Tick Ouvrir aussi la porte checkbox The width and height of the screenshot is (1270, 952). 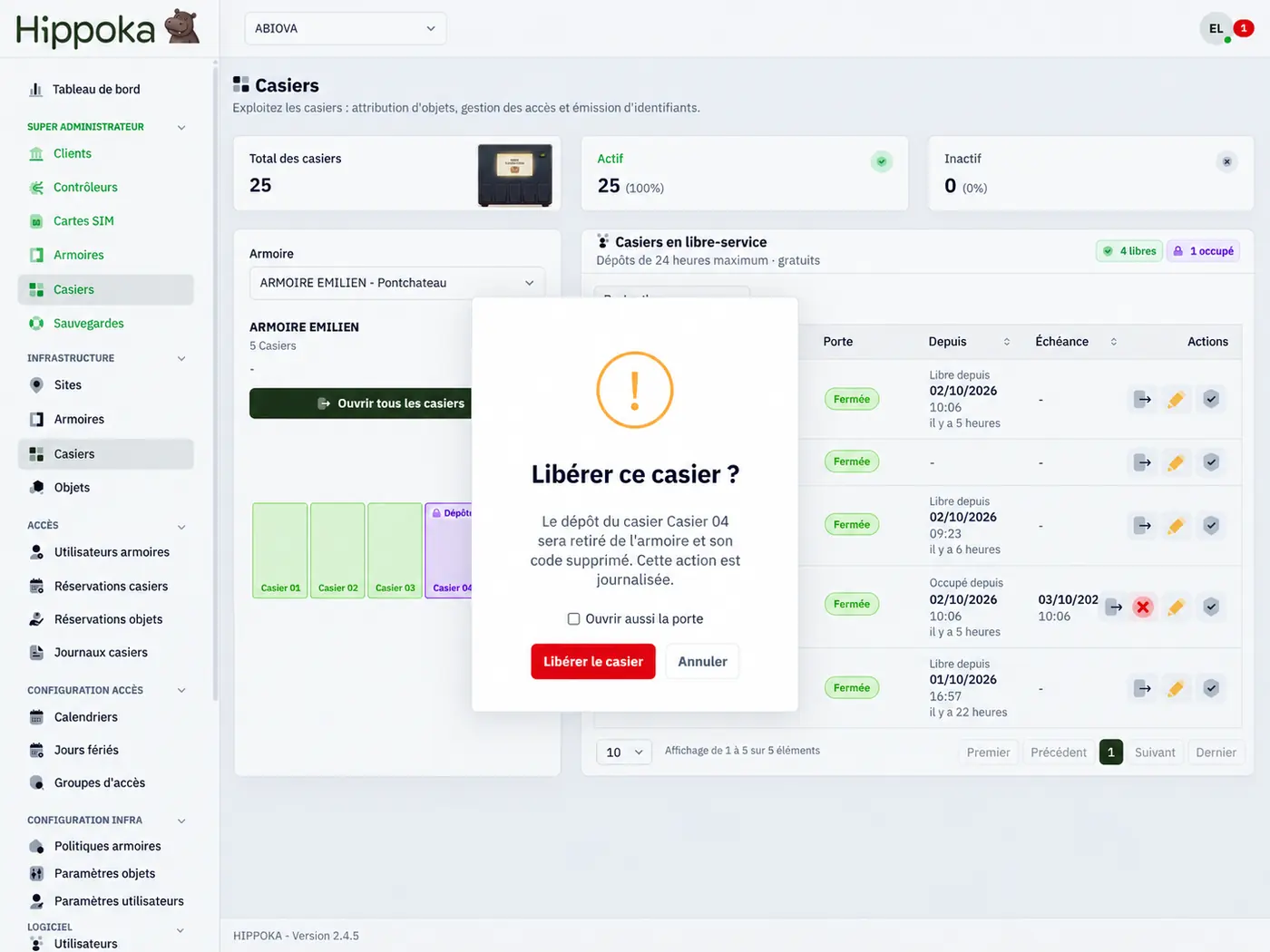click(x=573, y=618)
